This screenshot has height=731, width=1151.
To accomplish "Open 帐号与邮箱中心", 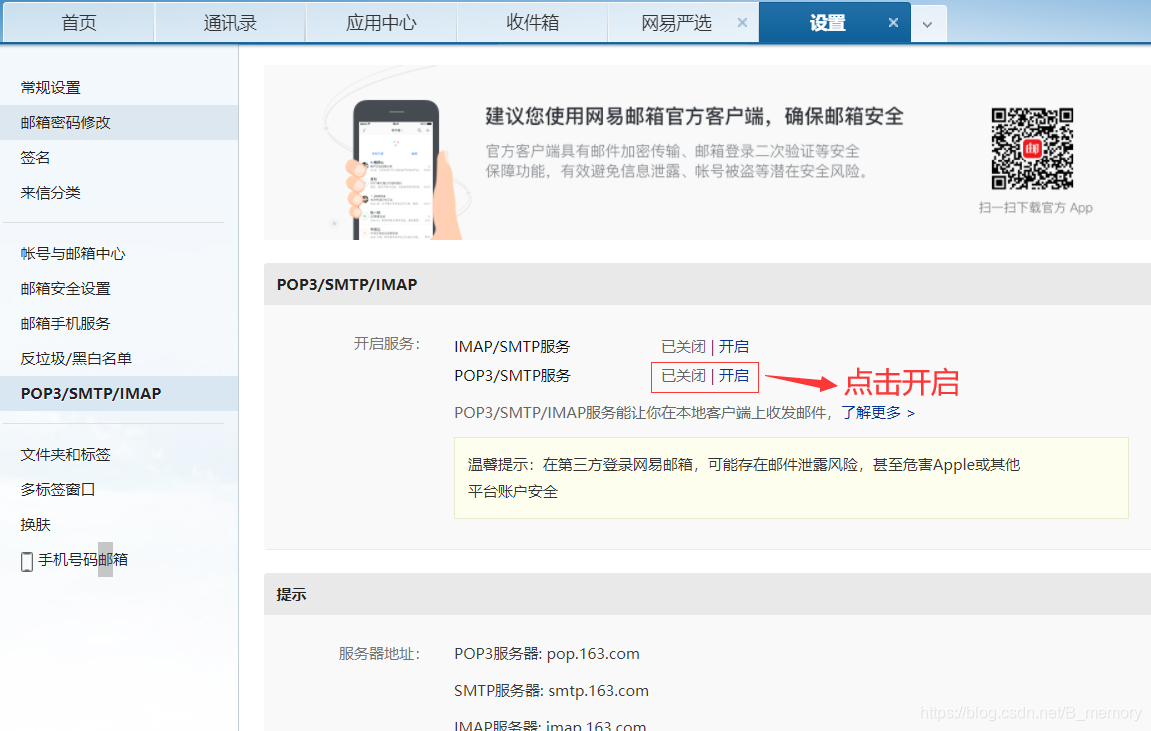I will 73,254.
